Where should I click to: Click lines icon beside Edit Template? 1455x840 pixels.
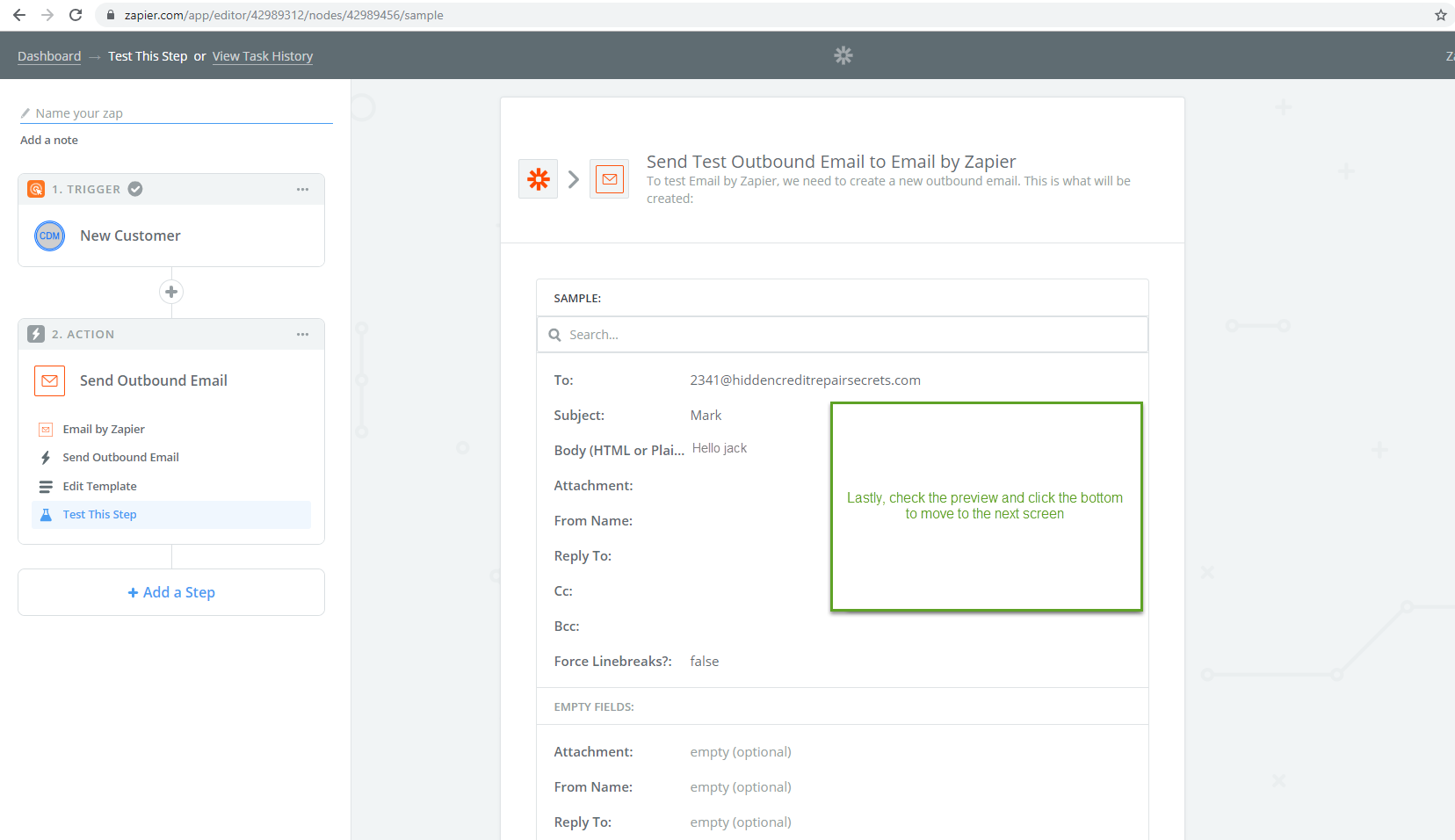click(46, 486)
